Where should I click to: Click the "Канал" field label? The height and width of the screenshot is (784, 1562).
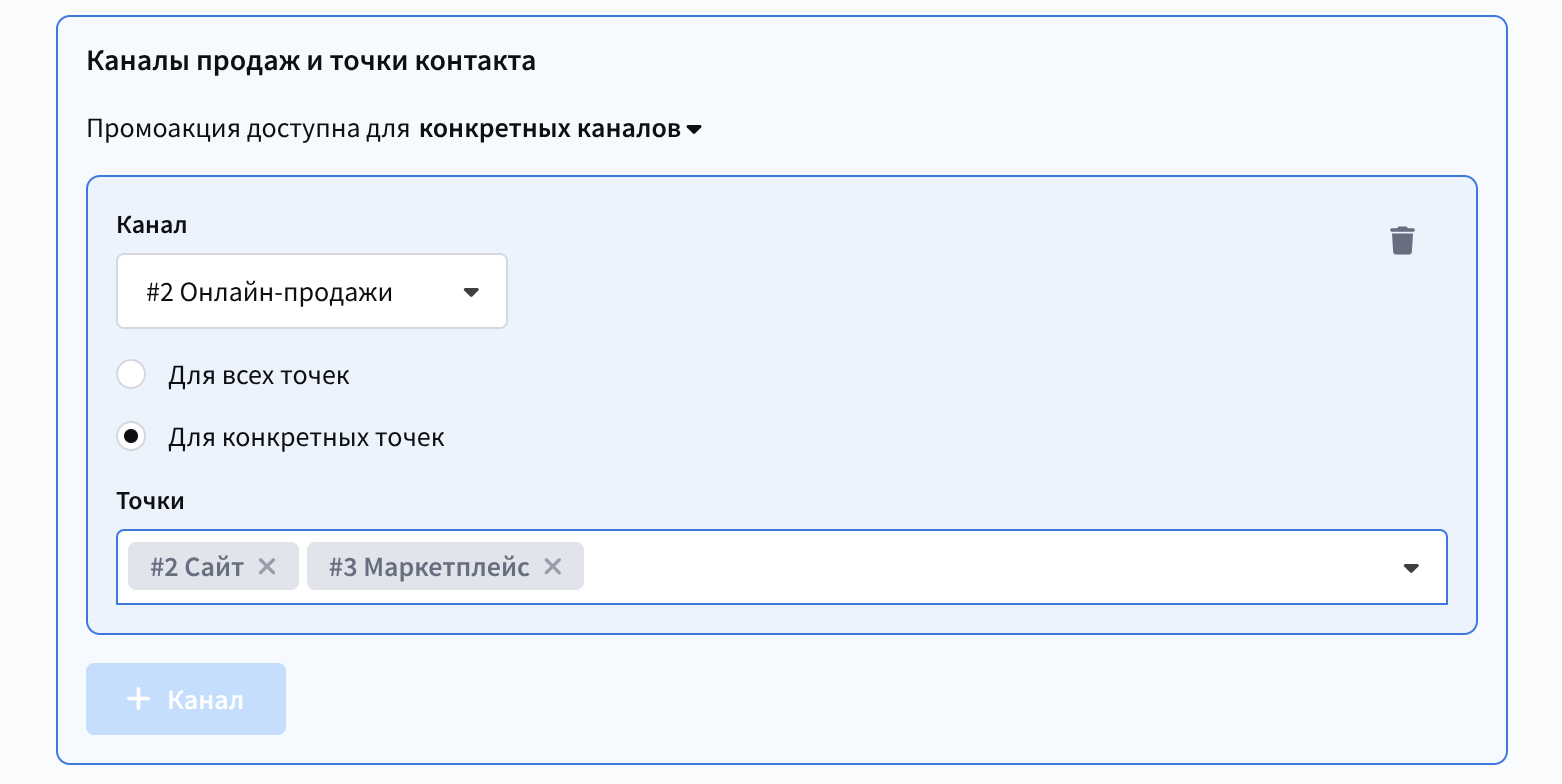coord(152,225)
